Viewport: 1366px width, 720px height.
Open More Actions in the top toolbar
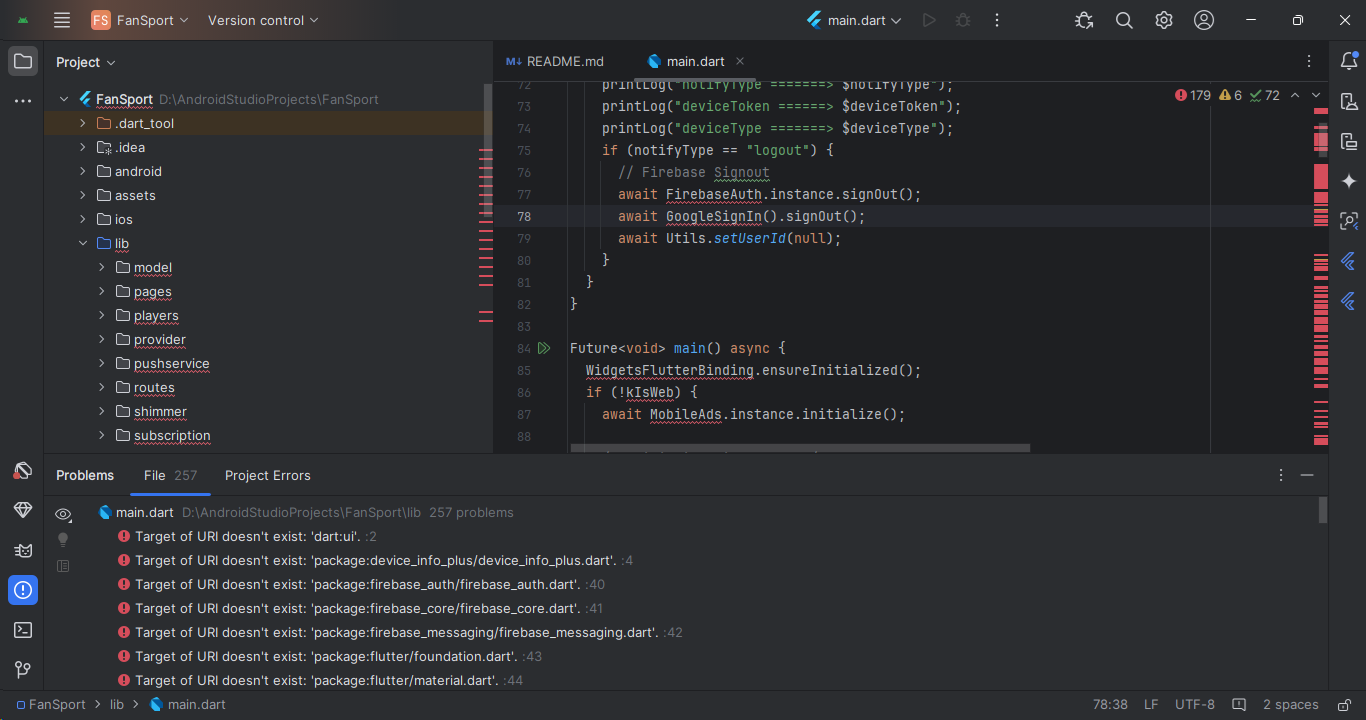(997, 20)
